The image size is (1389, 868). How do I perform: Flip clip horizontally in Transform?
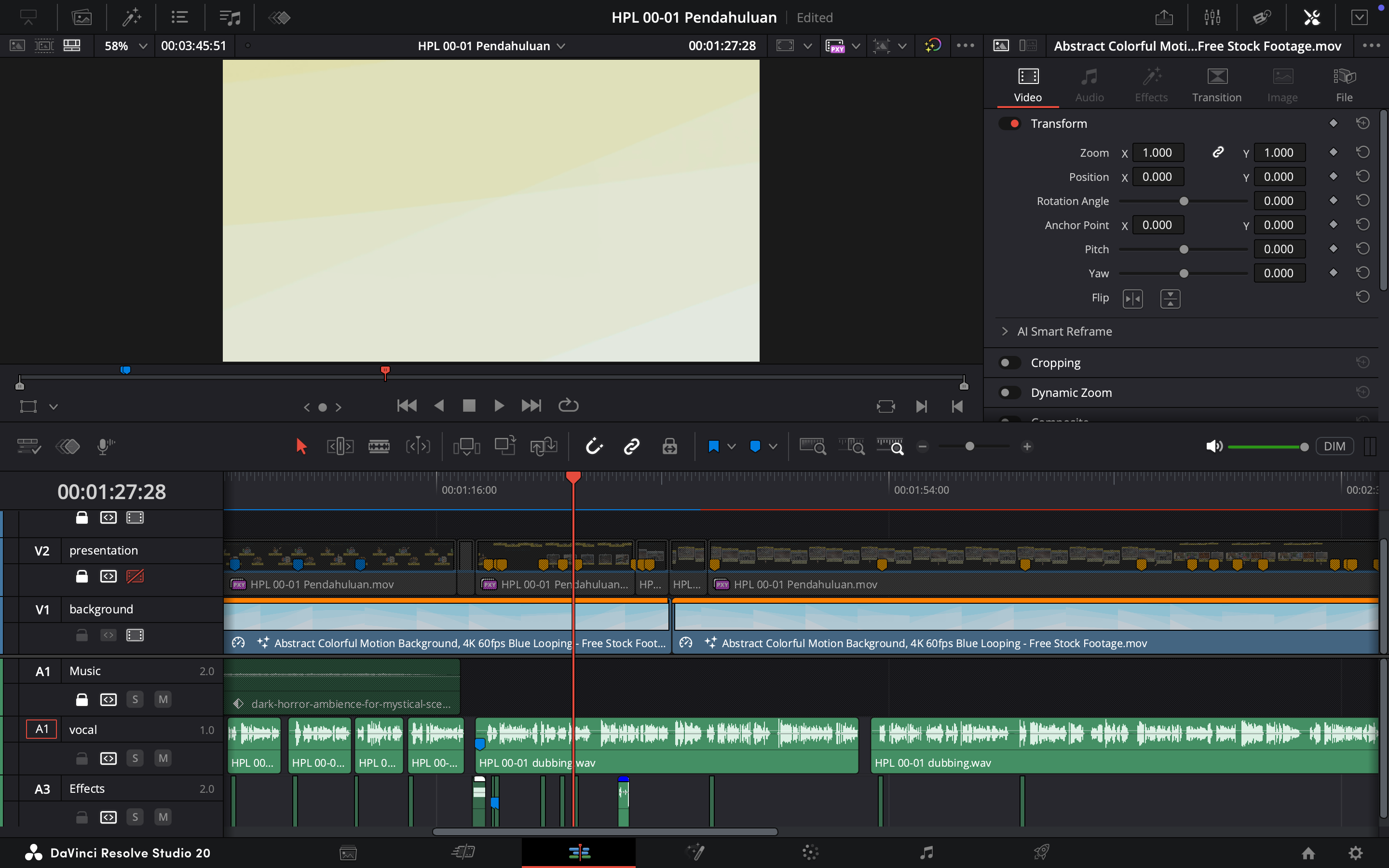click(x=1132, y=298)
